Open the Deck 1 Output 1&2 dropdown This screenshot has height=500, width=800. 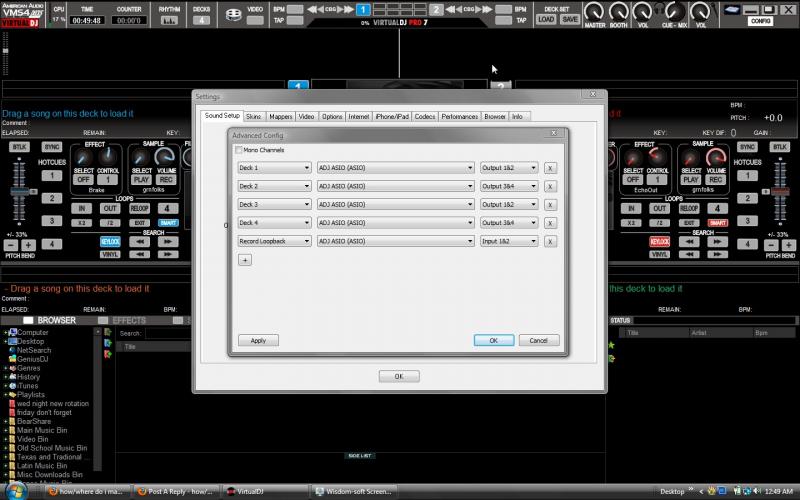(x=509, y=168)
